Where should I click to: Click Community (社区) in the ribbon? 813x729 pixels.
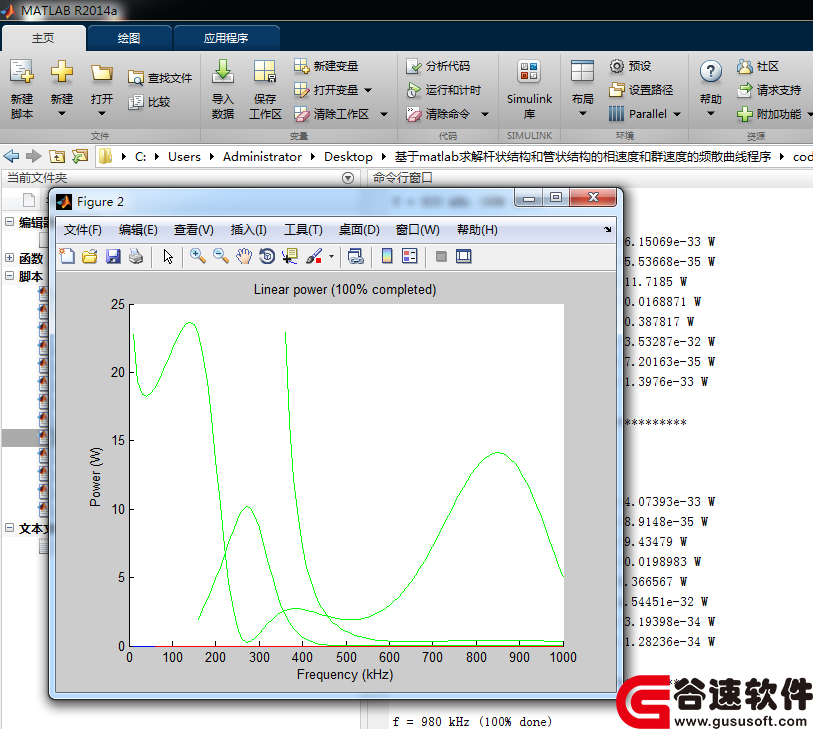[758, 66]
